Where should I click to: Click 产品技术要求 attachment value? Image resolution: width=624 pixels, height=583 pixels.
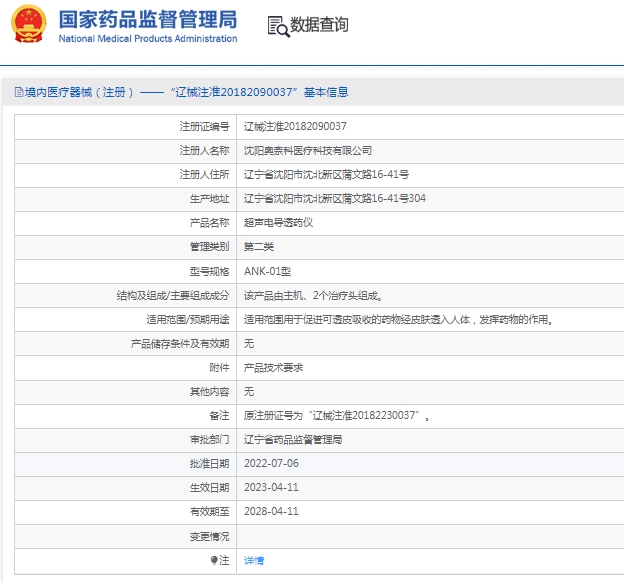pos(273,367)
